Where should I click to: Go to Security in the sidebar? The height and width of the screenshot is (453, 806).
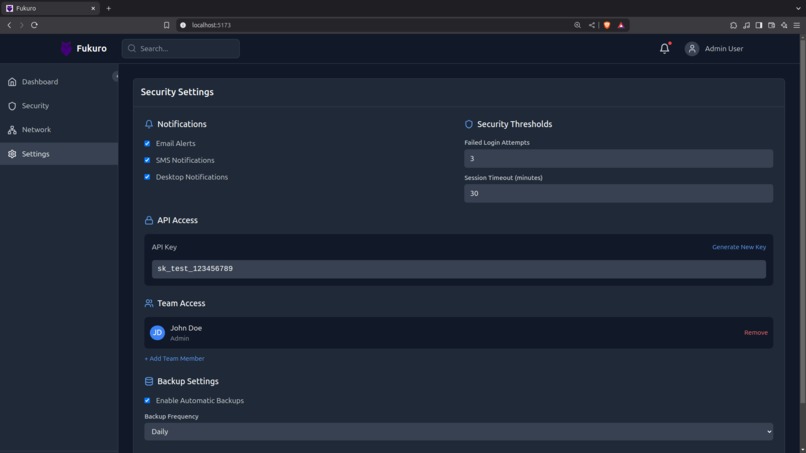click(x=59, y=106)
